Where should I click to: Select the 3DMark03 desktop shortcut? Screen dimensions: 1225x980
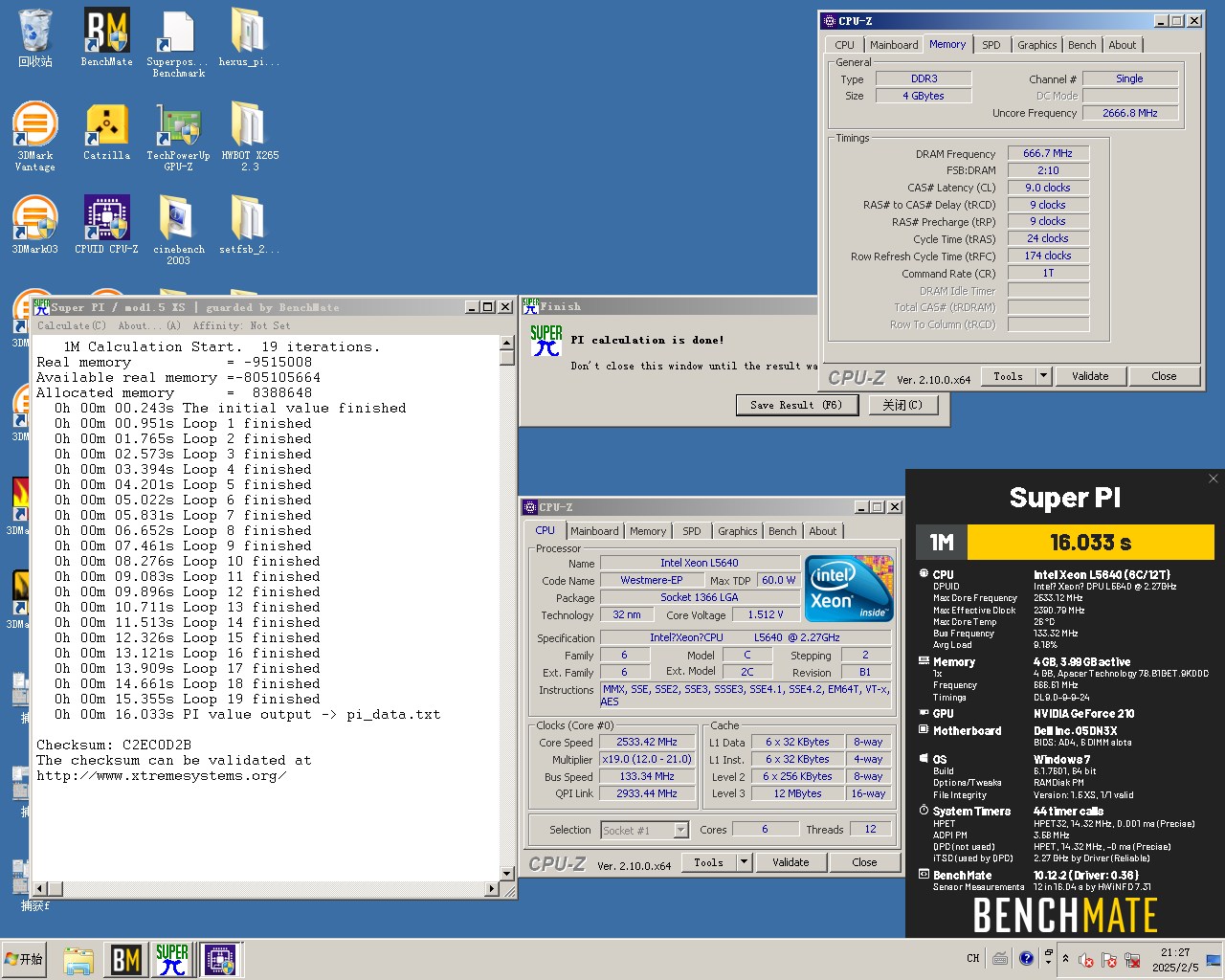[35, 226]
